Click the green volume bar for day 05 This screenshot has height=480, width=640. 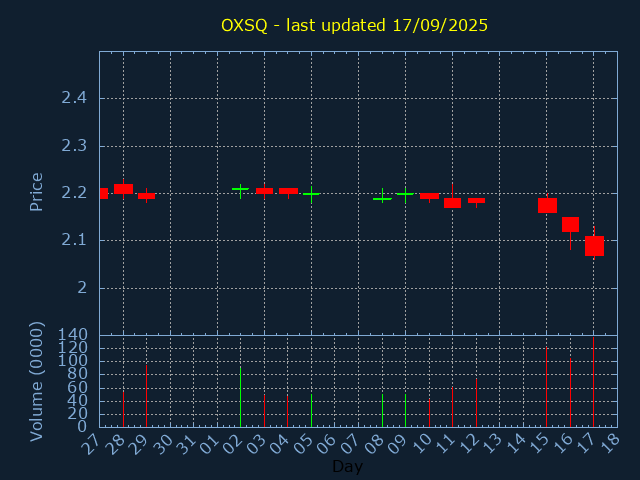[311, 411]
